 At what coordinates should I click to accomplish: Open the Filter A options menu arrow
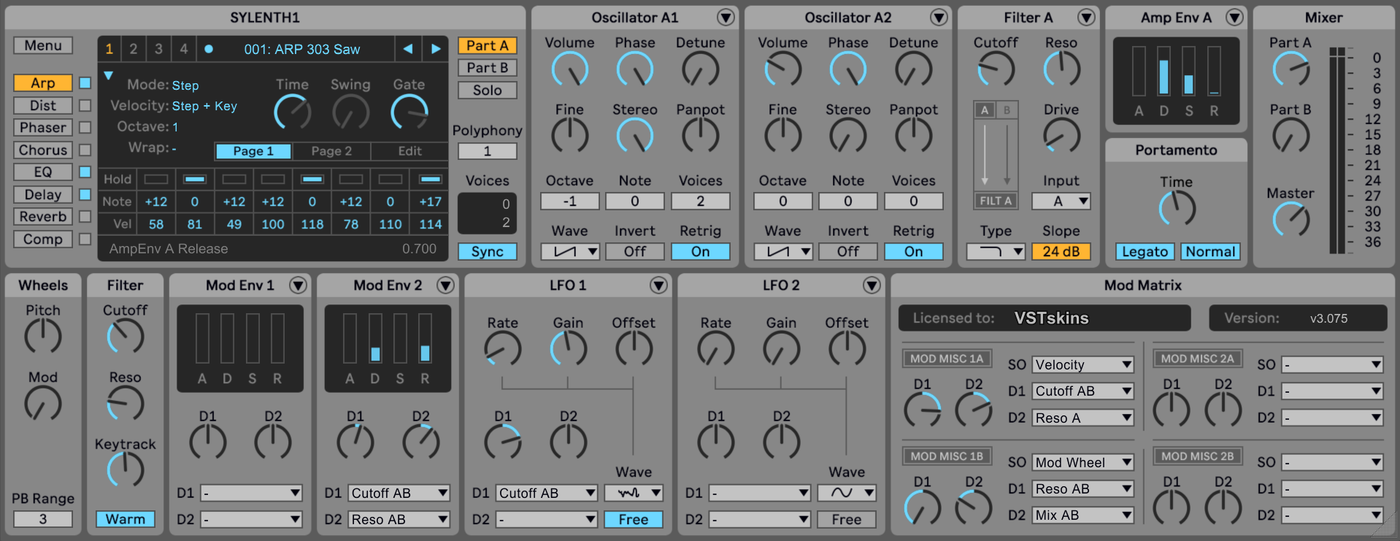(x=1085, y=17)
